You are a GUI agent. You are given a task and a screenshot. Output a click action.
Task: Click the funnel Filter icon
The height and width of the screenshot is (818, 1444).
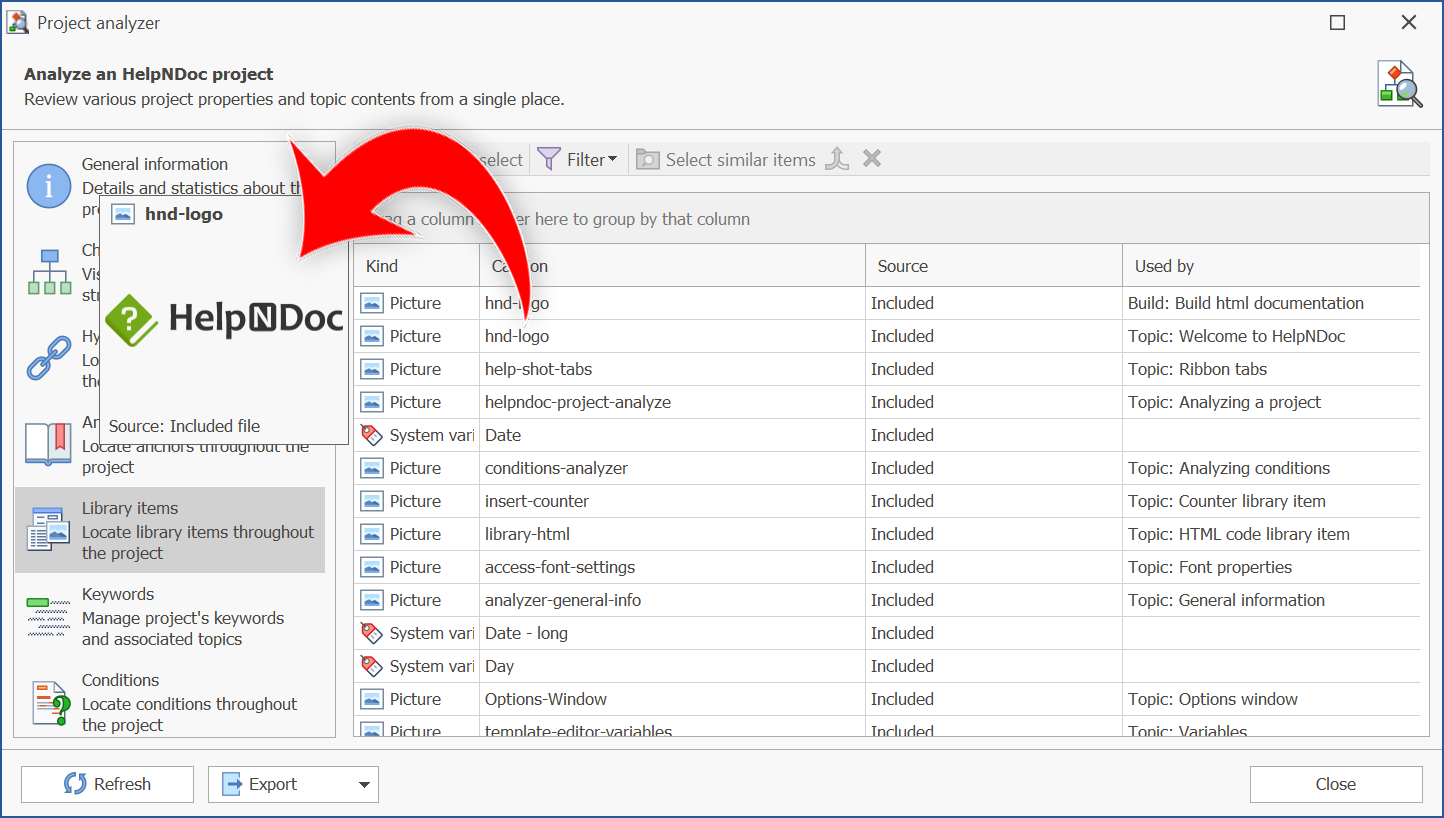click(549, 159)
